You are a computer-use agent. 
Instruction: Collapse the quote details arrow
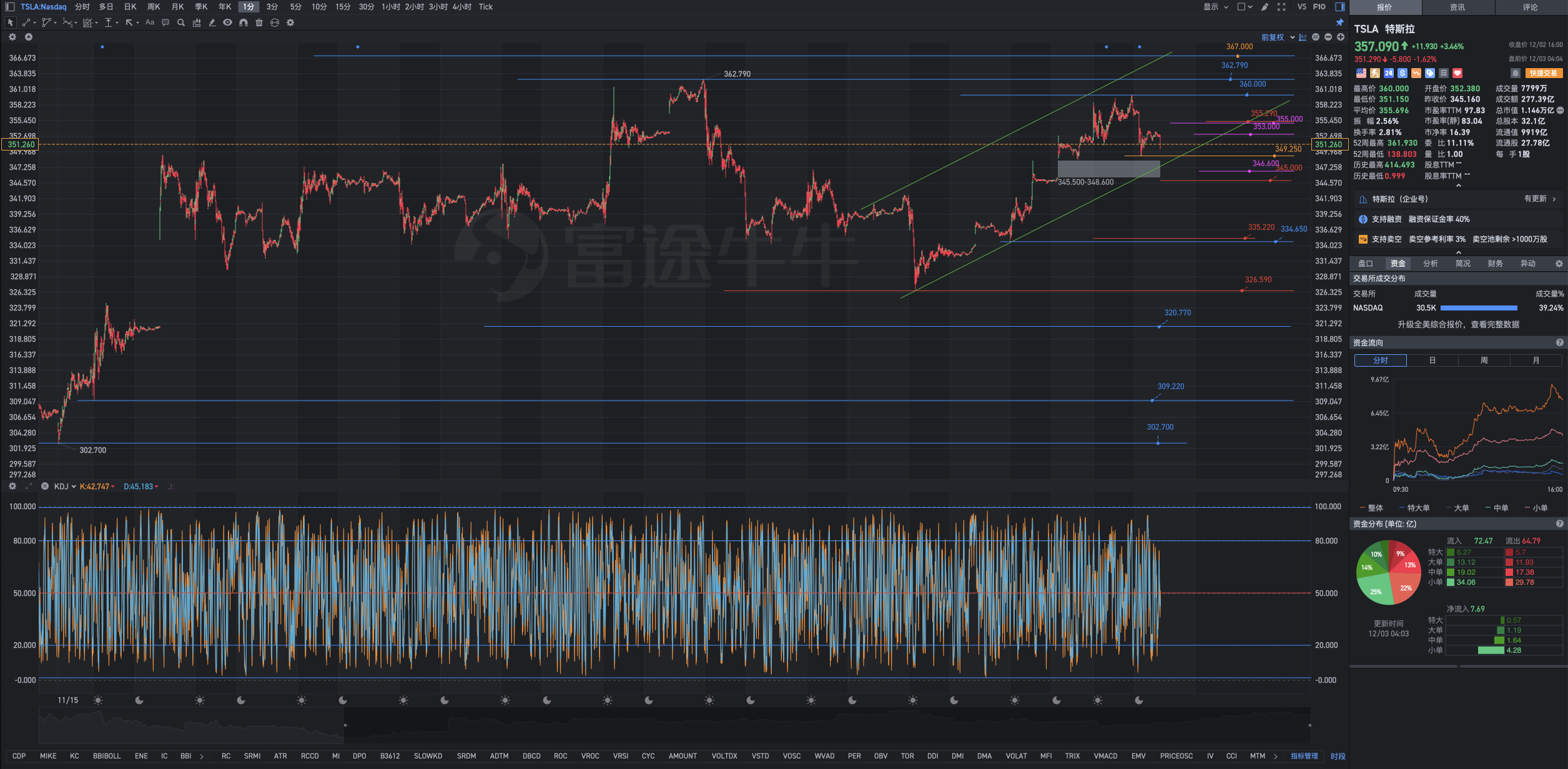(x=1459, y=186)
